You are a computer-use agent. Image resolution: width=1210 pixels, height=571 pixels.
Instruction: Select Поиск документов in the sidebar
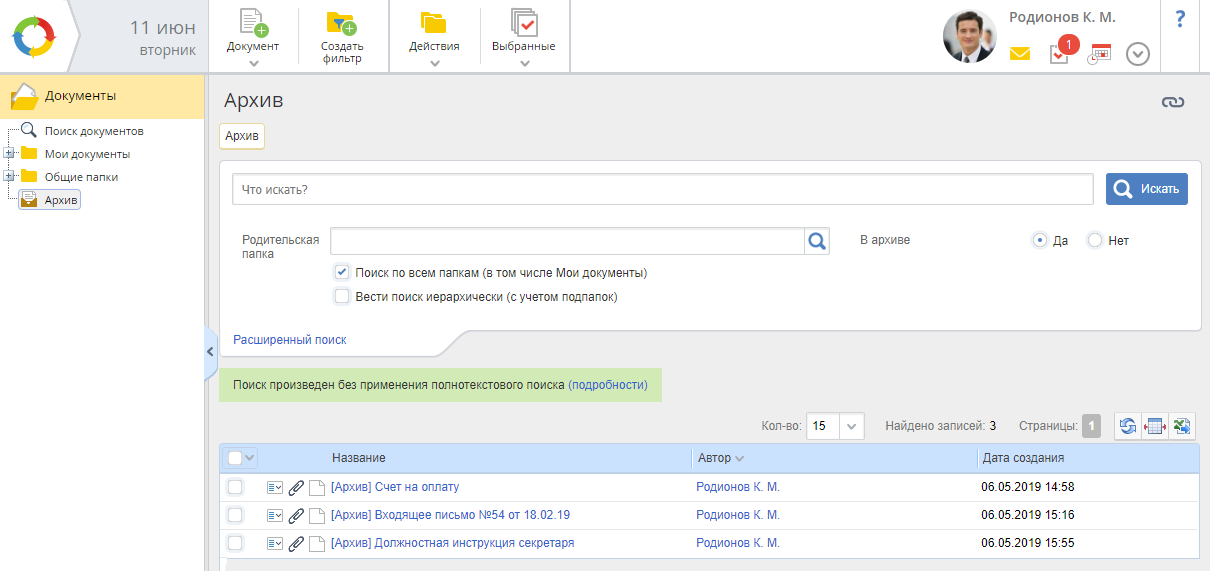pyautogui.click(x=93, y=131)
